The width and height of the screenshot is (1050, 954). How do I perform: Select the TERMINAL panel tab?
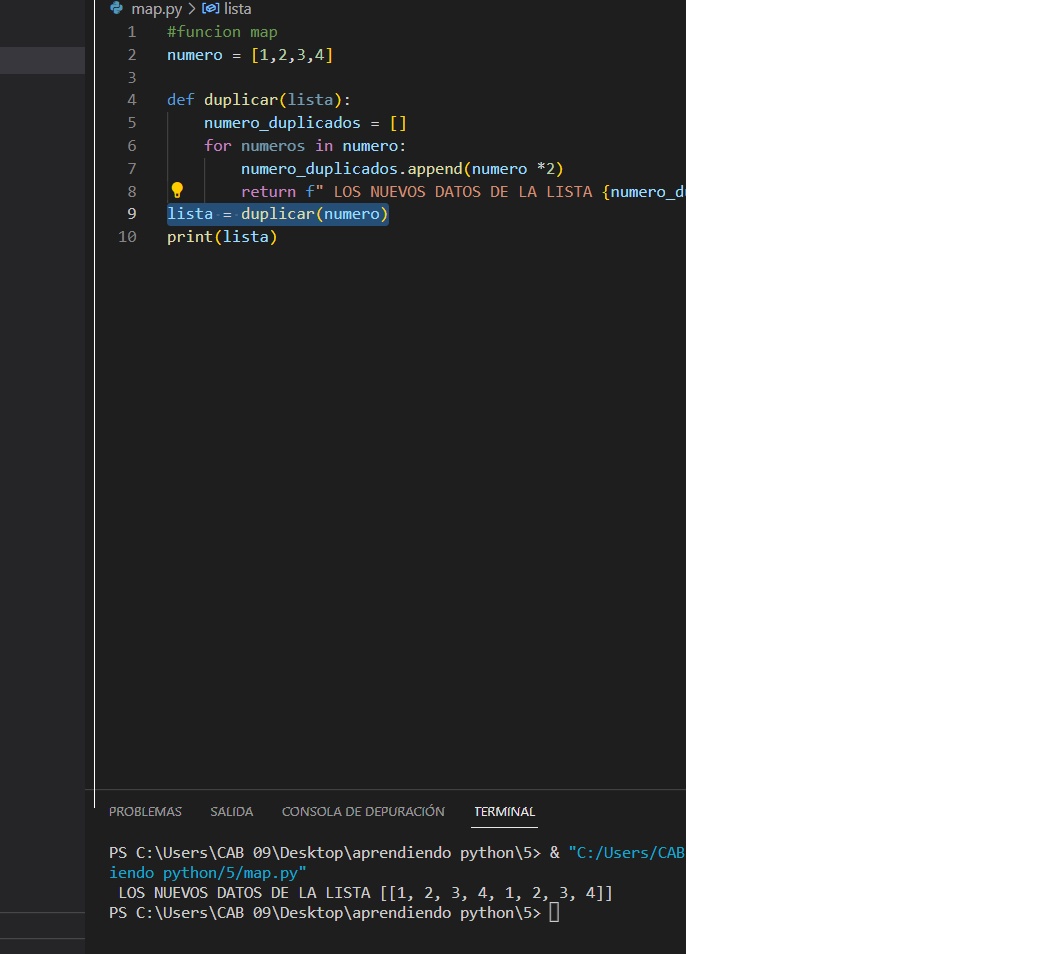point(504,811)
